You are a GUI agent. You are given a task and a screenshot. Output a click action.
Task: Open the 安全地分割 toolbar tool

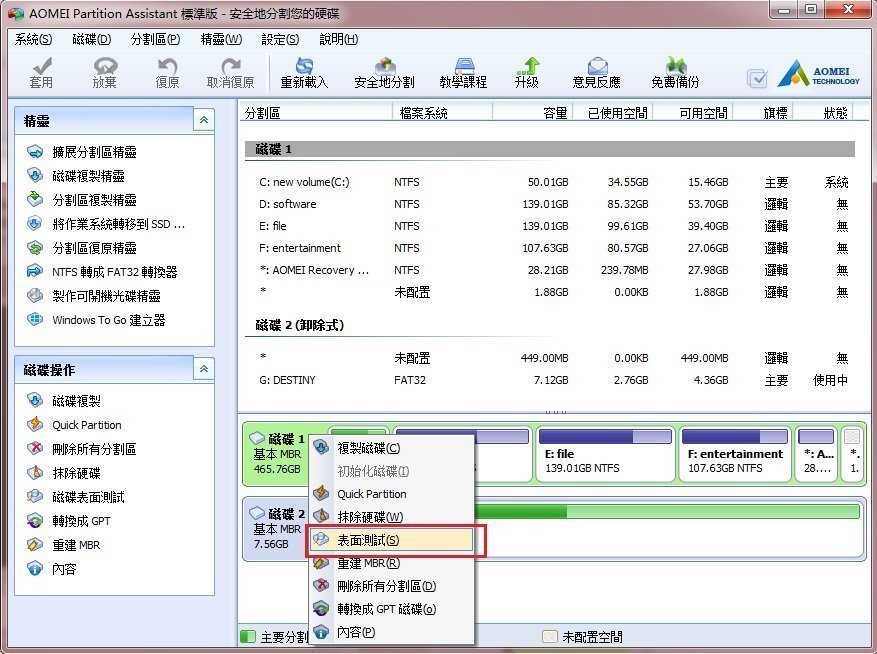(x=384, y=73)
